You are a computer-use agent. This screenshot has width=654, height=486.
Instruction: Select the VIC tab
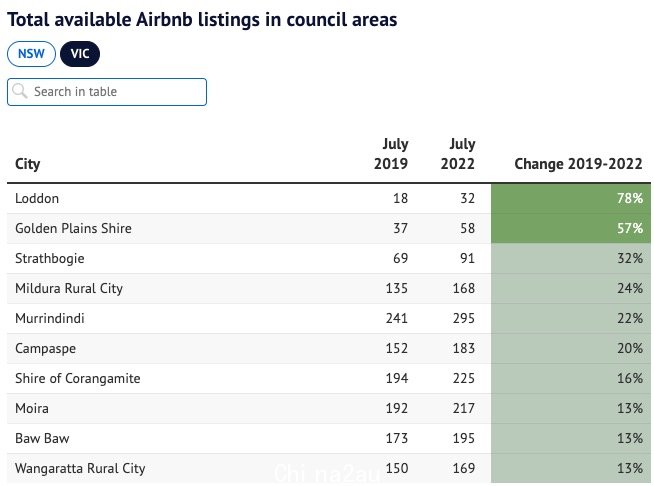coord(80,54)
